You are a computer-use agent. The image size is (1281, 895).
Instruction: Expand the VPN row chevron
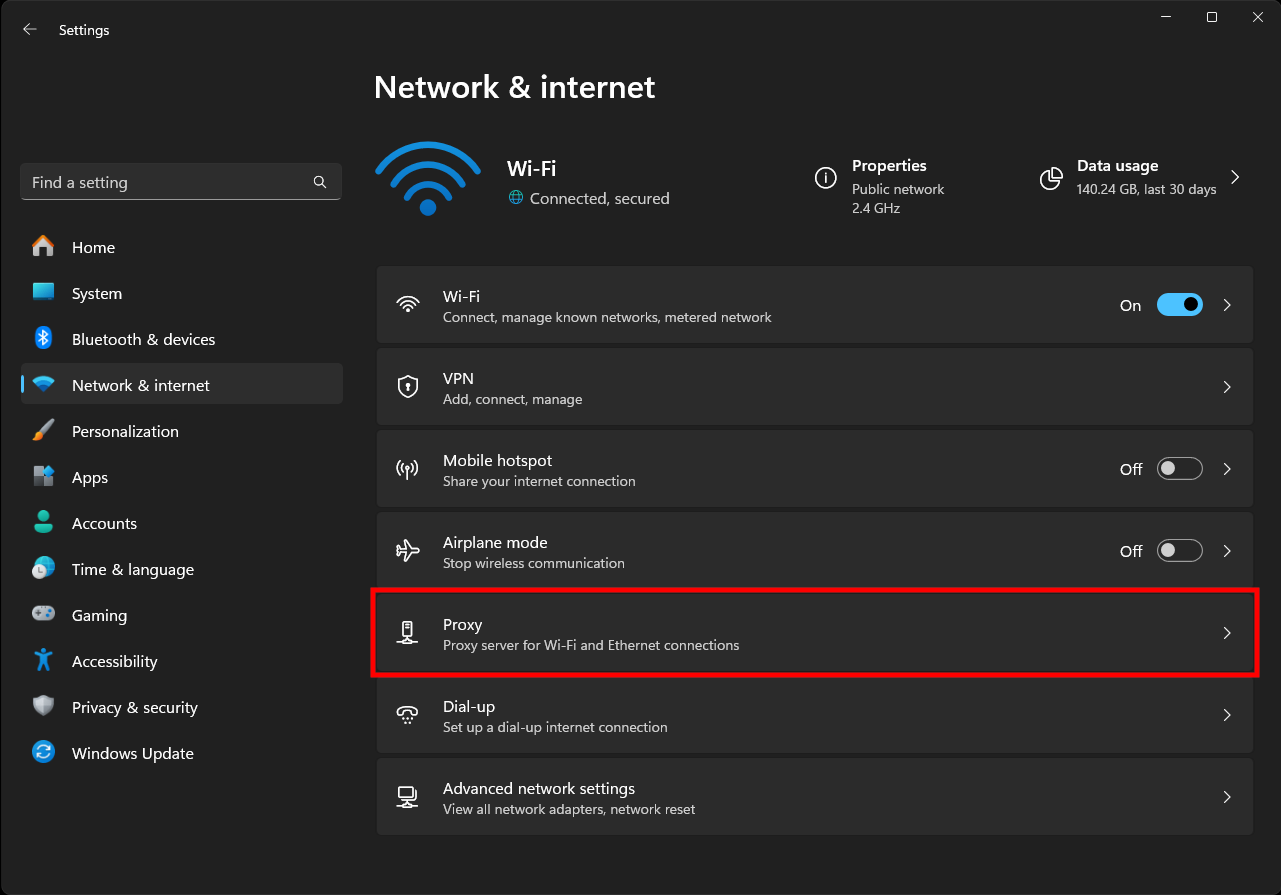pyautogui.click(x=1227, y=387)
